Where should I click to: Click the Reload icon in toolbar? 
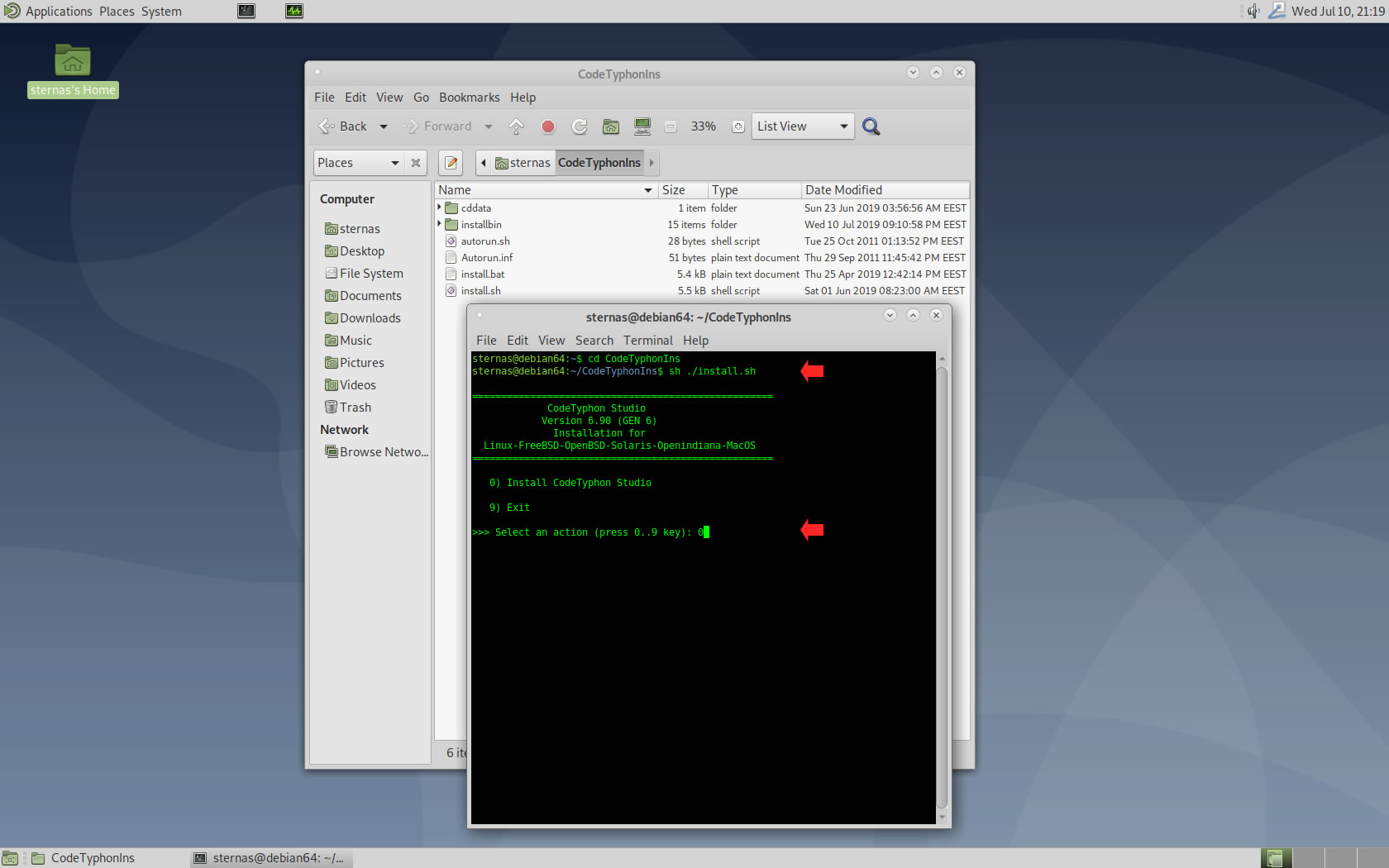(580, 126)
